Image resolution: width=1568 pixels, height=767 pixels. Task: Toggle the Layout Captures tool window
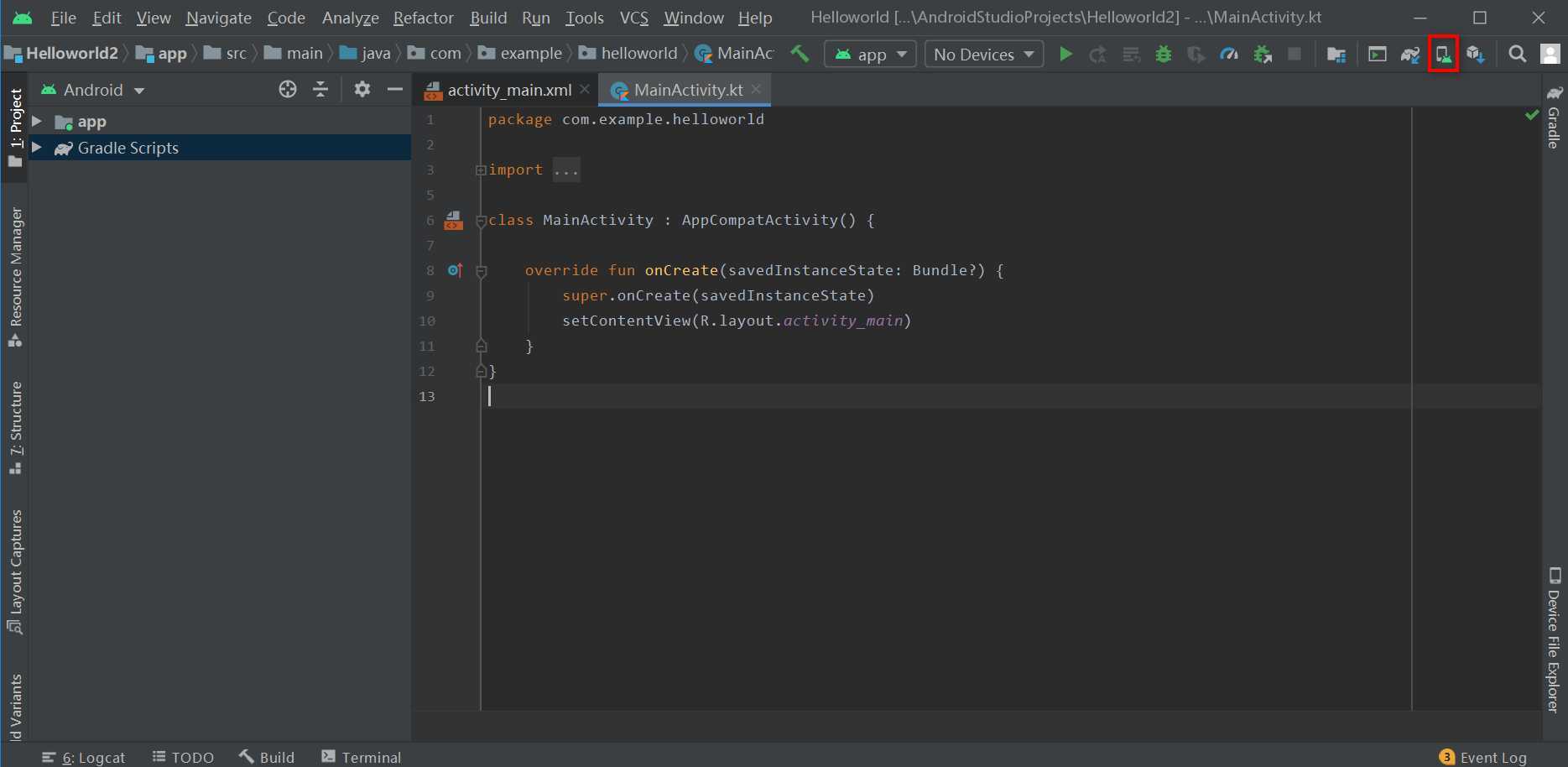tap(16, 572)
